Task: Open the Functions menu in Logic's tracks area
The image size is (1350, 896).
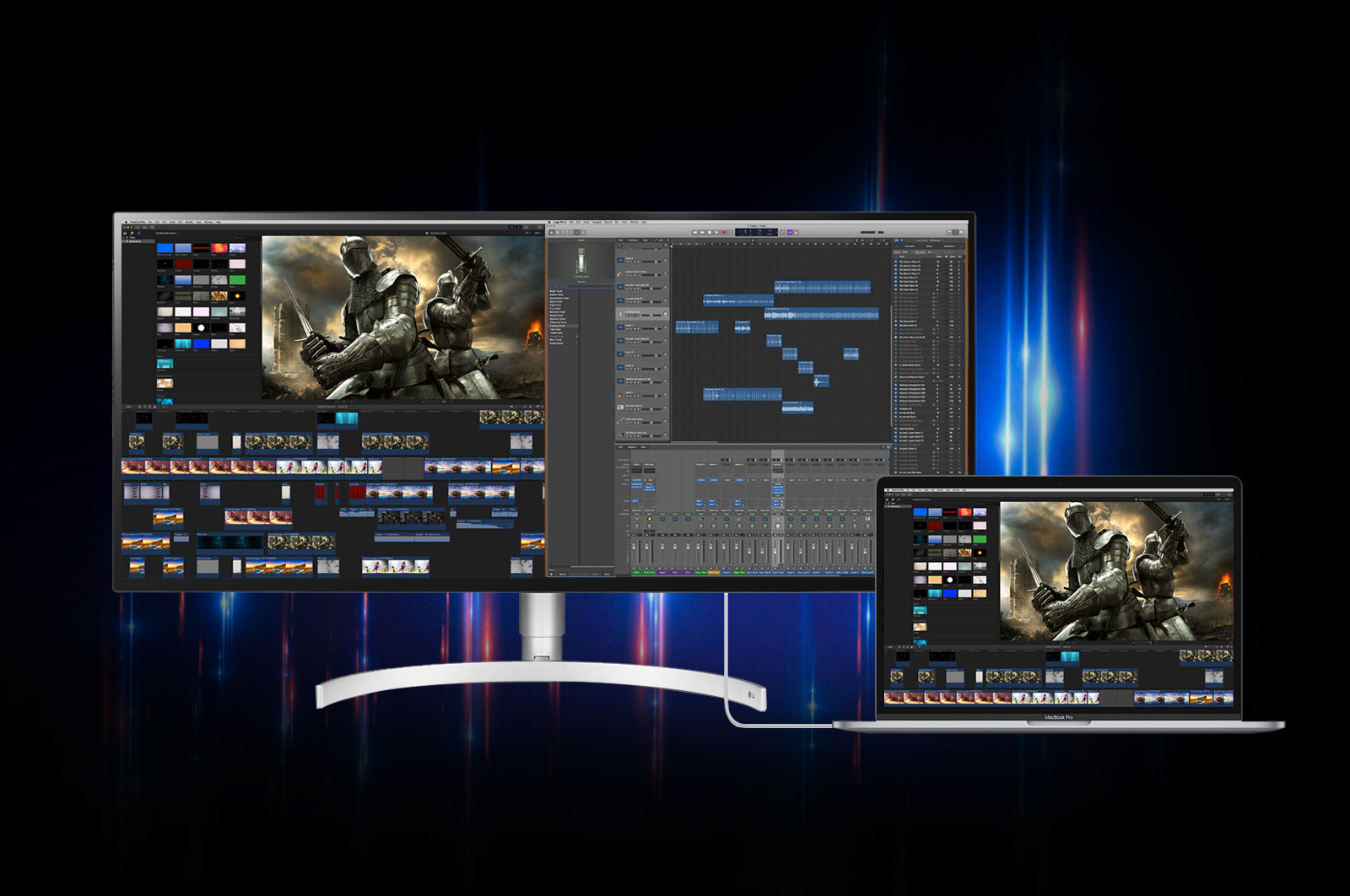Action: pos(633,240)
